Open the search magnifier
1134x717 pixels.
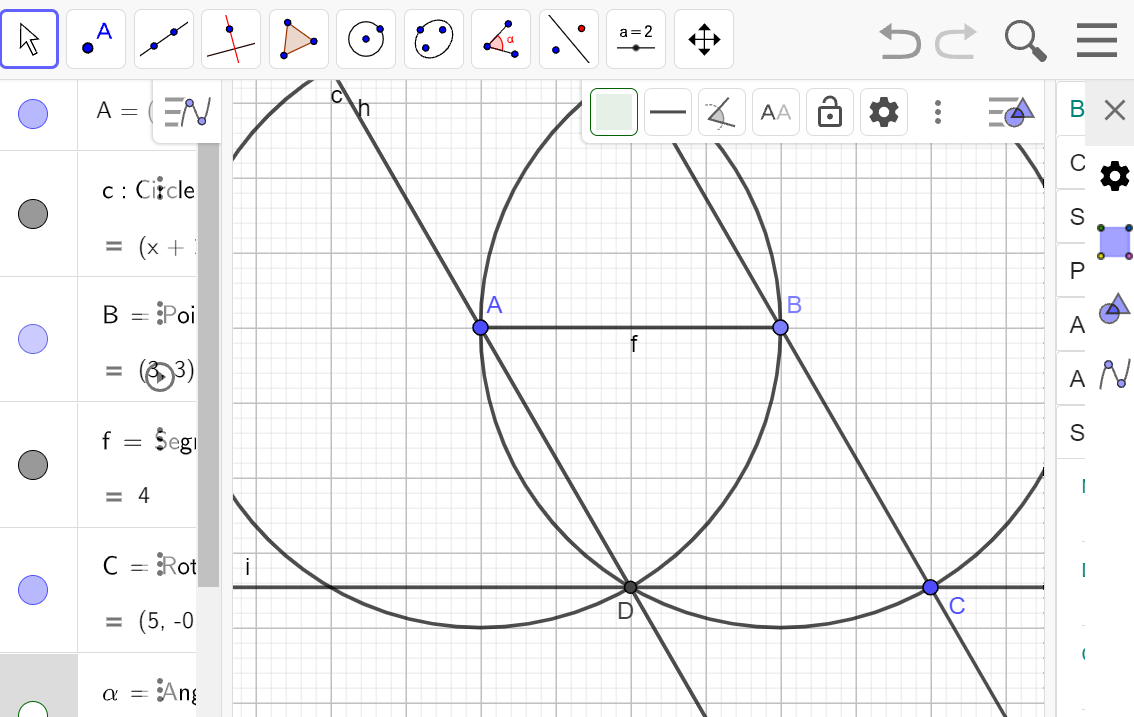pyautogui.click(x=1026, y=41)
